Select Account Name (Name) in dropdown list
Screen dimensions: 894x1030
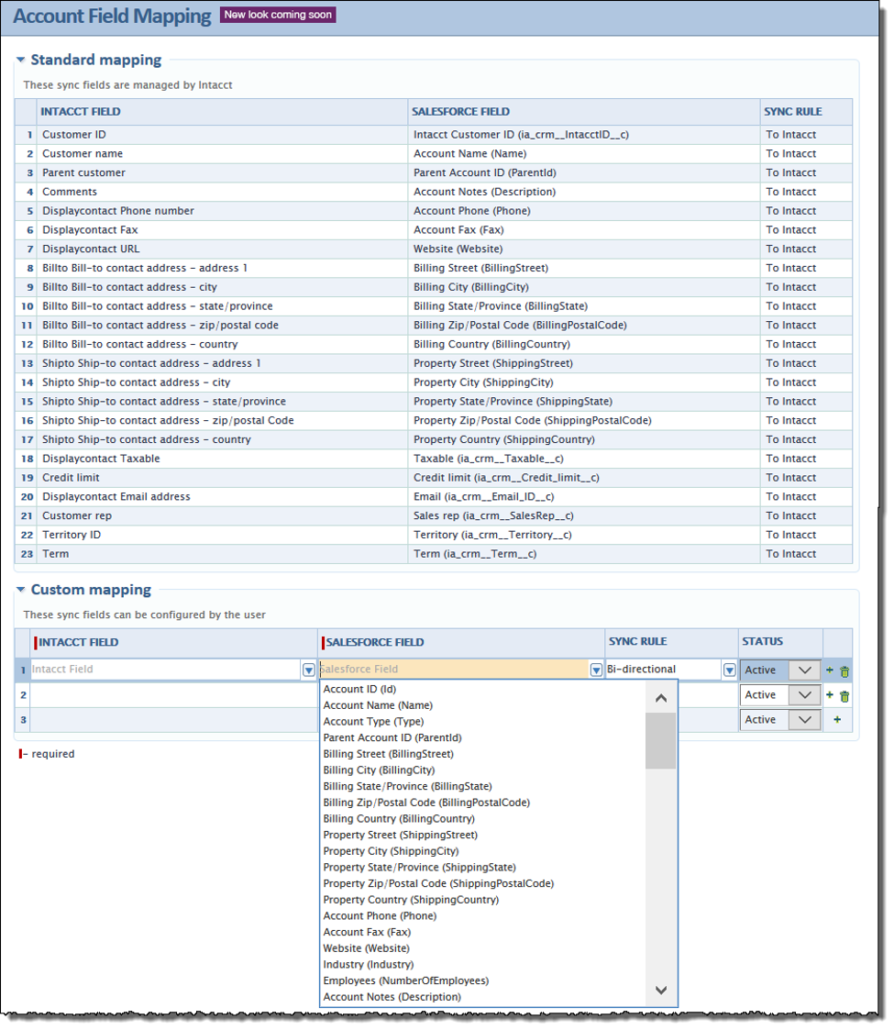378,705
